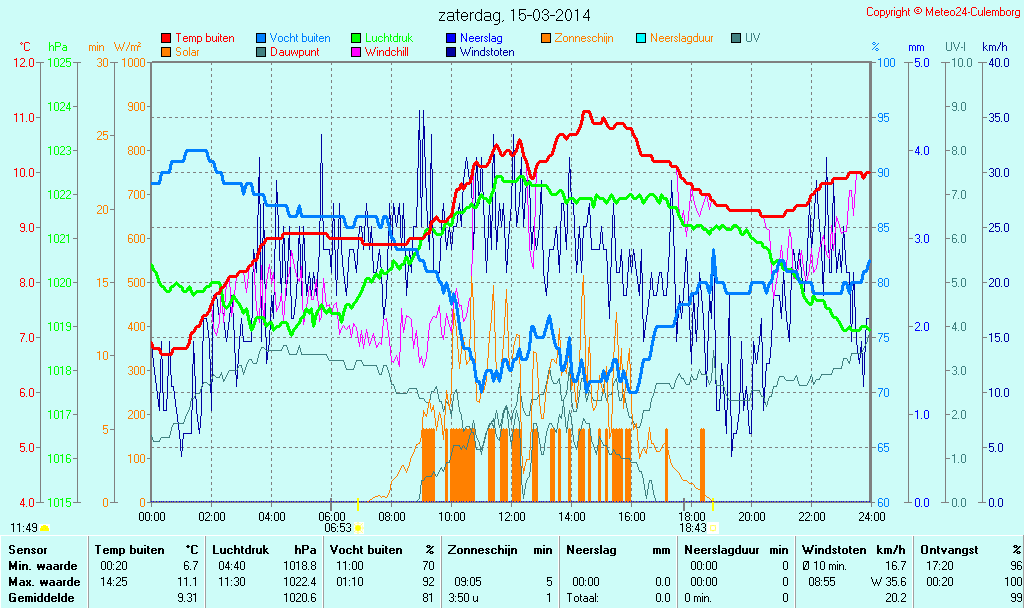This screenshot has width=1026, height=608.
Task: Click the orange Solar legend square
Action: click(166, 52)
